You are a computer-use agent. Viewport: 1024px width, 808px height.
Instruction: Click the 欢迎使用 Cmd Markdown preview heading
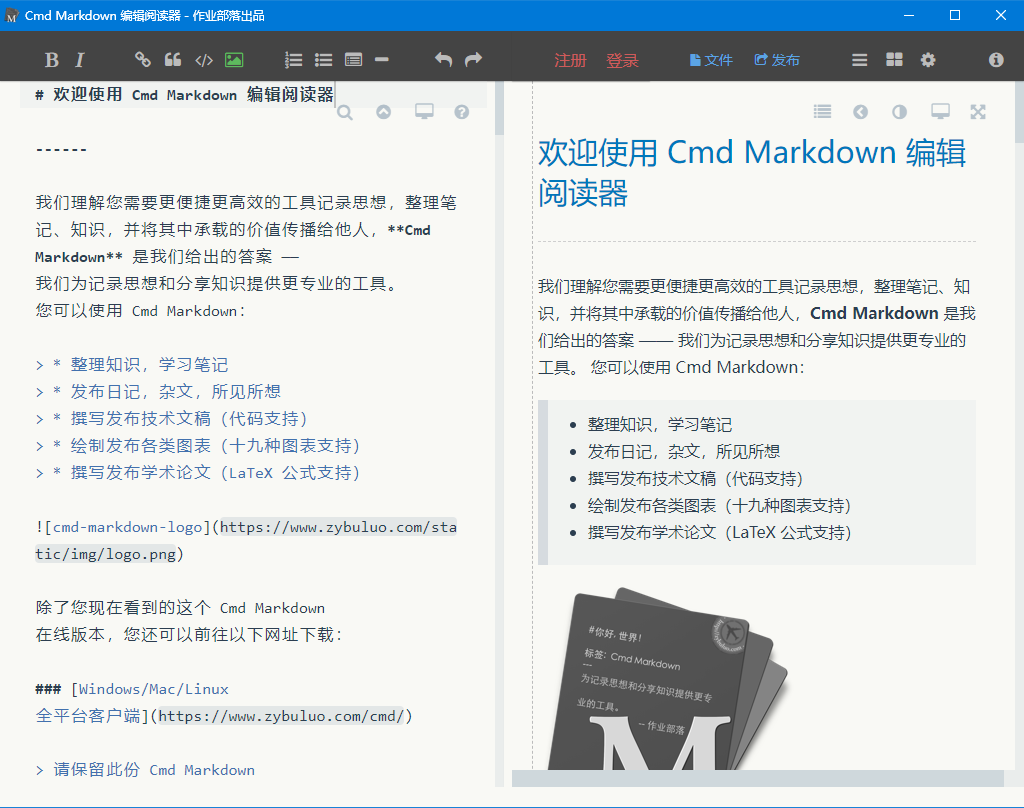tap(752, 172)
